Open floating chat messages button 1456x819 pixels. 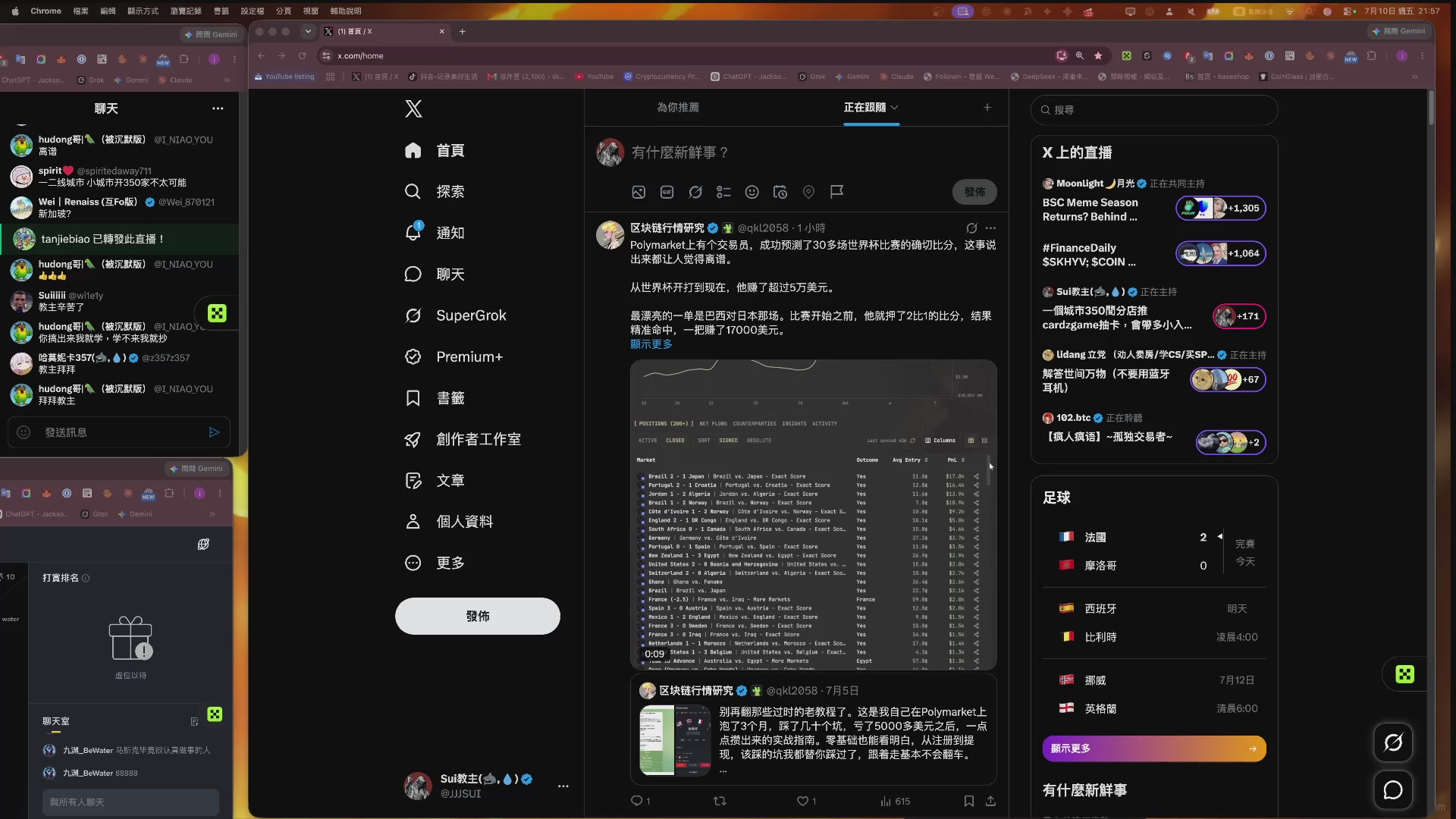point(1393,790)
